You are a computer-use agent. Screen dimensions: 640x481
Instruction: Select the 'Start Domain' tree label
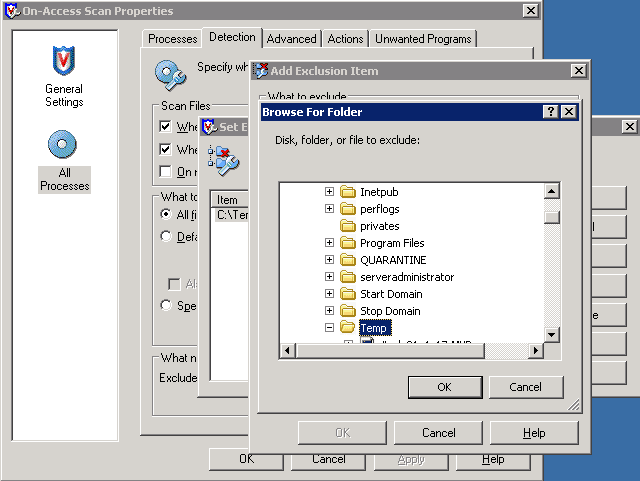click(391, 294)
